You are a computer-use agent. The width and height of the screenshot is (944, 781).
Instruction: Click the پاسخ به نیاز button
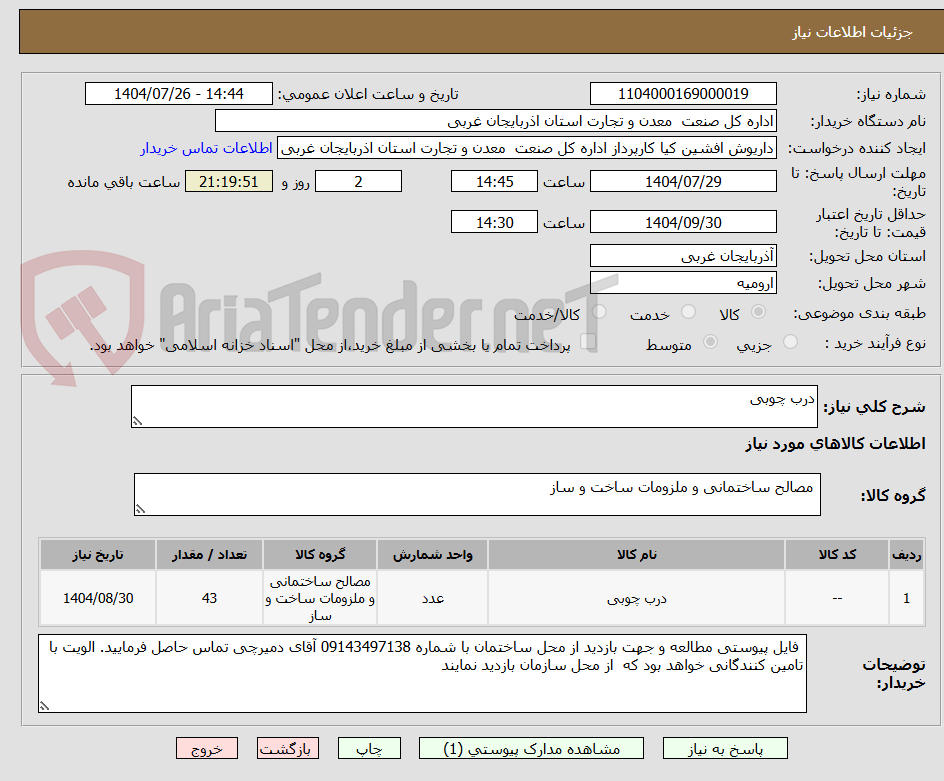click(x=725, y=748)
